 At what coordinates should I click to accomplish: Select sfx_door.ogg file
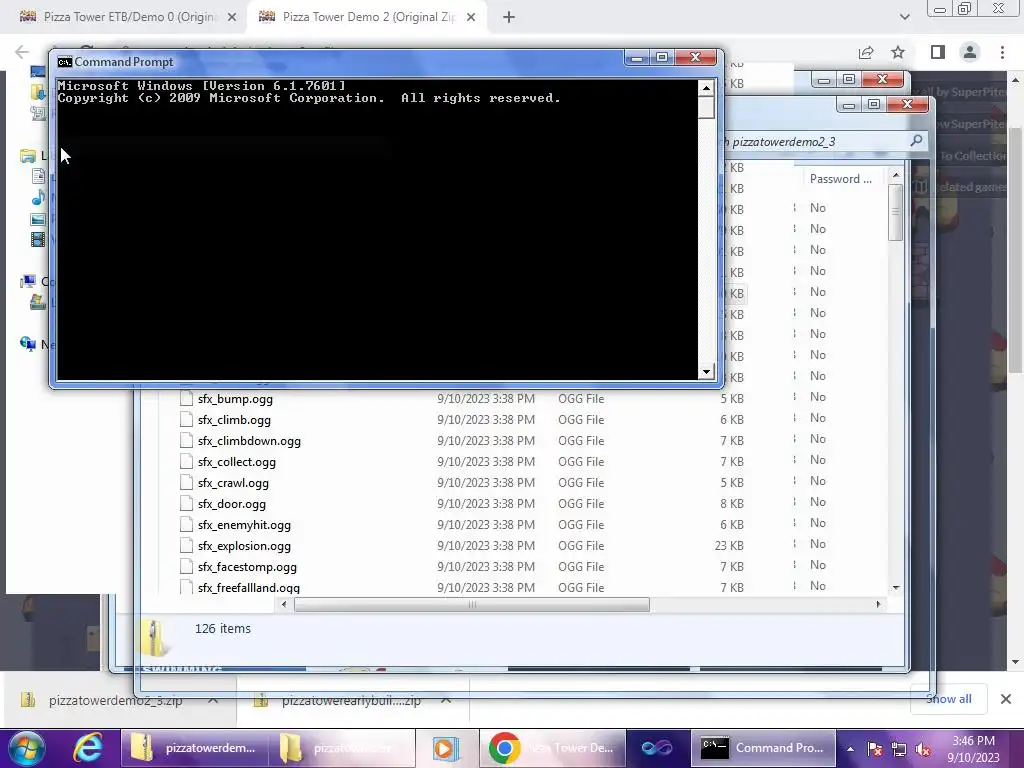(231, 504)
